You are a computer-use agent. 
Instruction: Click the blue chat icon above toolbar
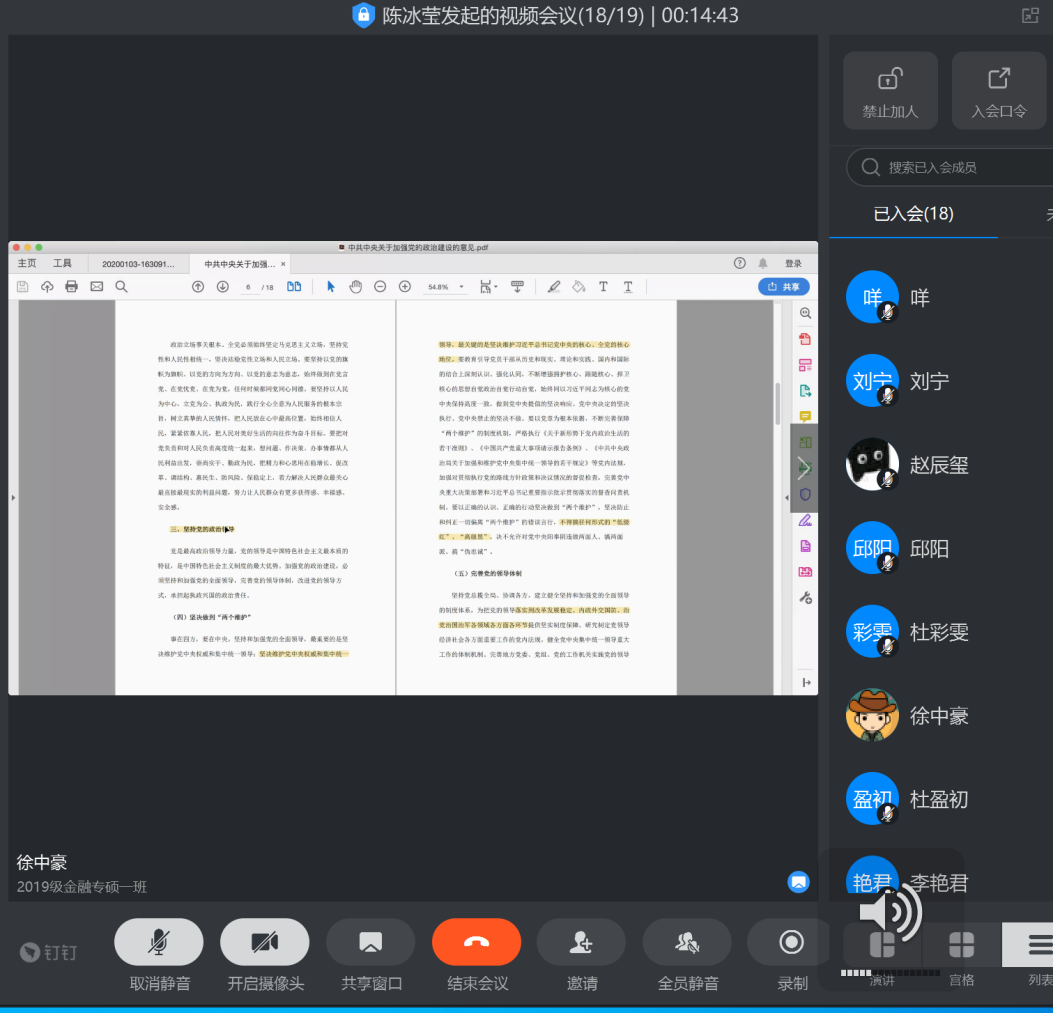798,881
